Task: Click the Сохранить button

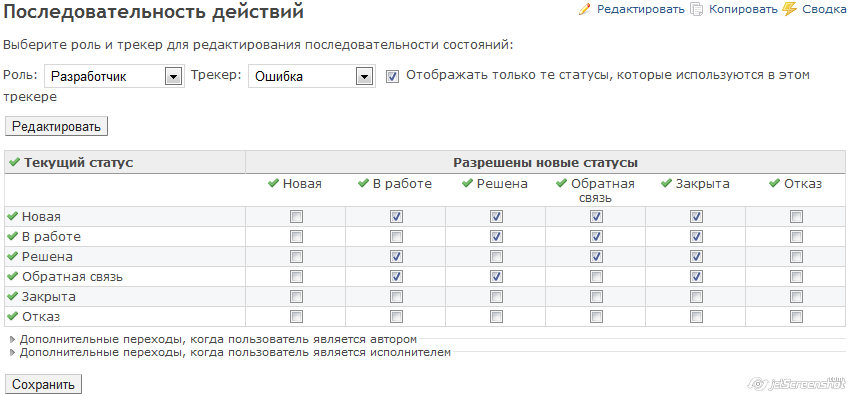Action: 43,385
